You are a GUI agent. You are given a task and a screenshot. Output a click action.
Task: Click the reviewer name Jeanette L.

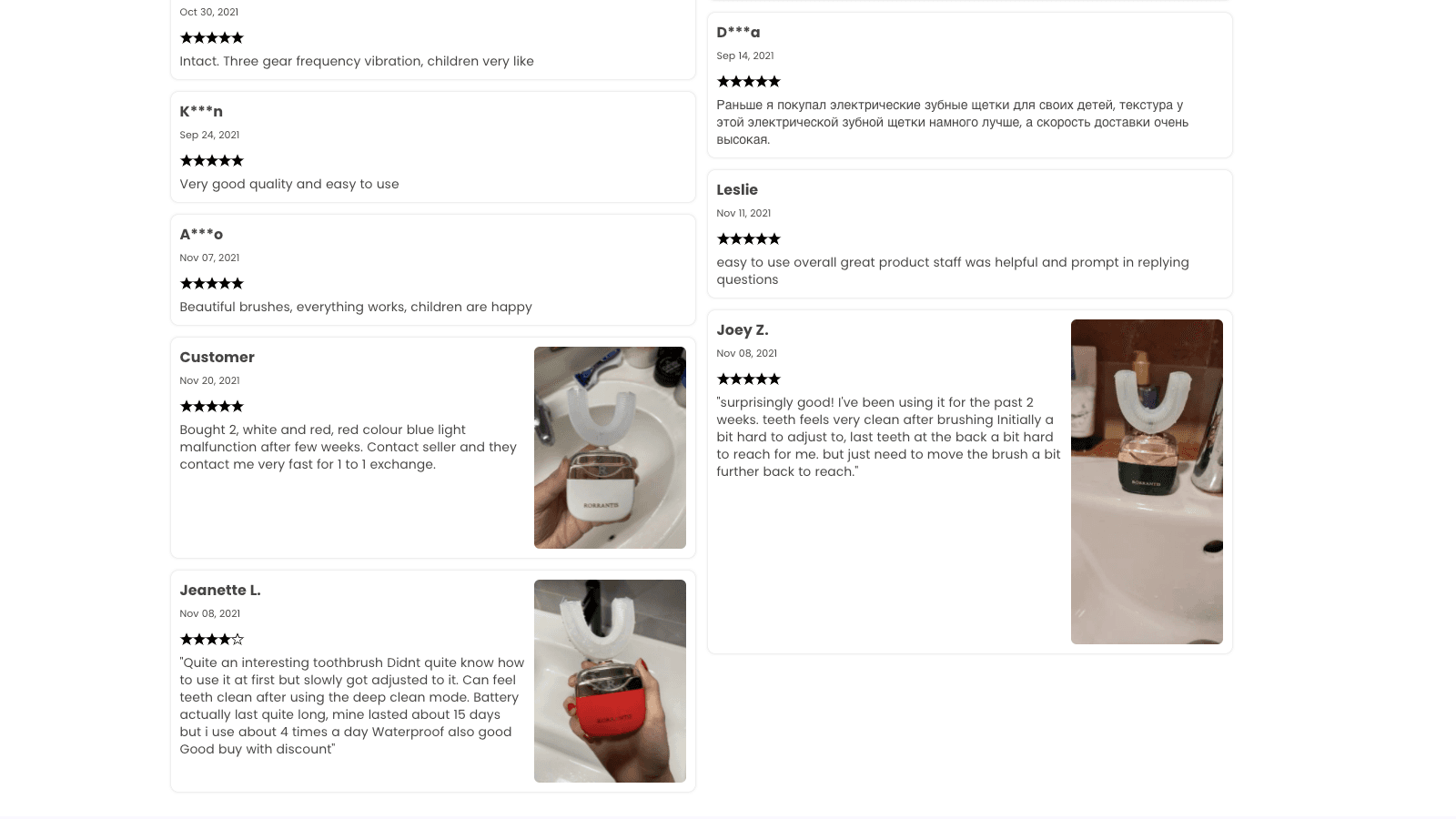click(x=220, y=591)
